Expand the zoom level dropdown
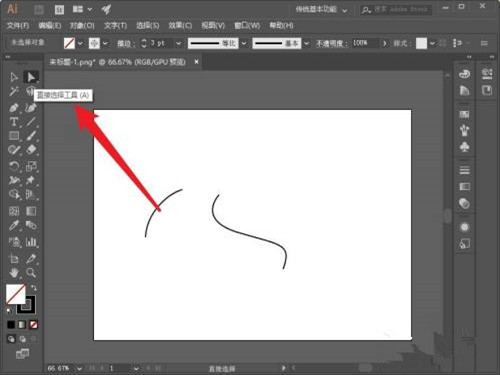The width and height of the screenshot is (500, 375). (79, 368)
